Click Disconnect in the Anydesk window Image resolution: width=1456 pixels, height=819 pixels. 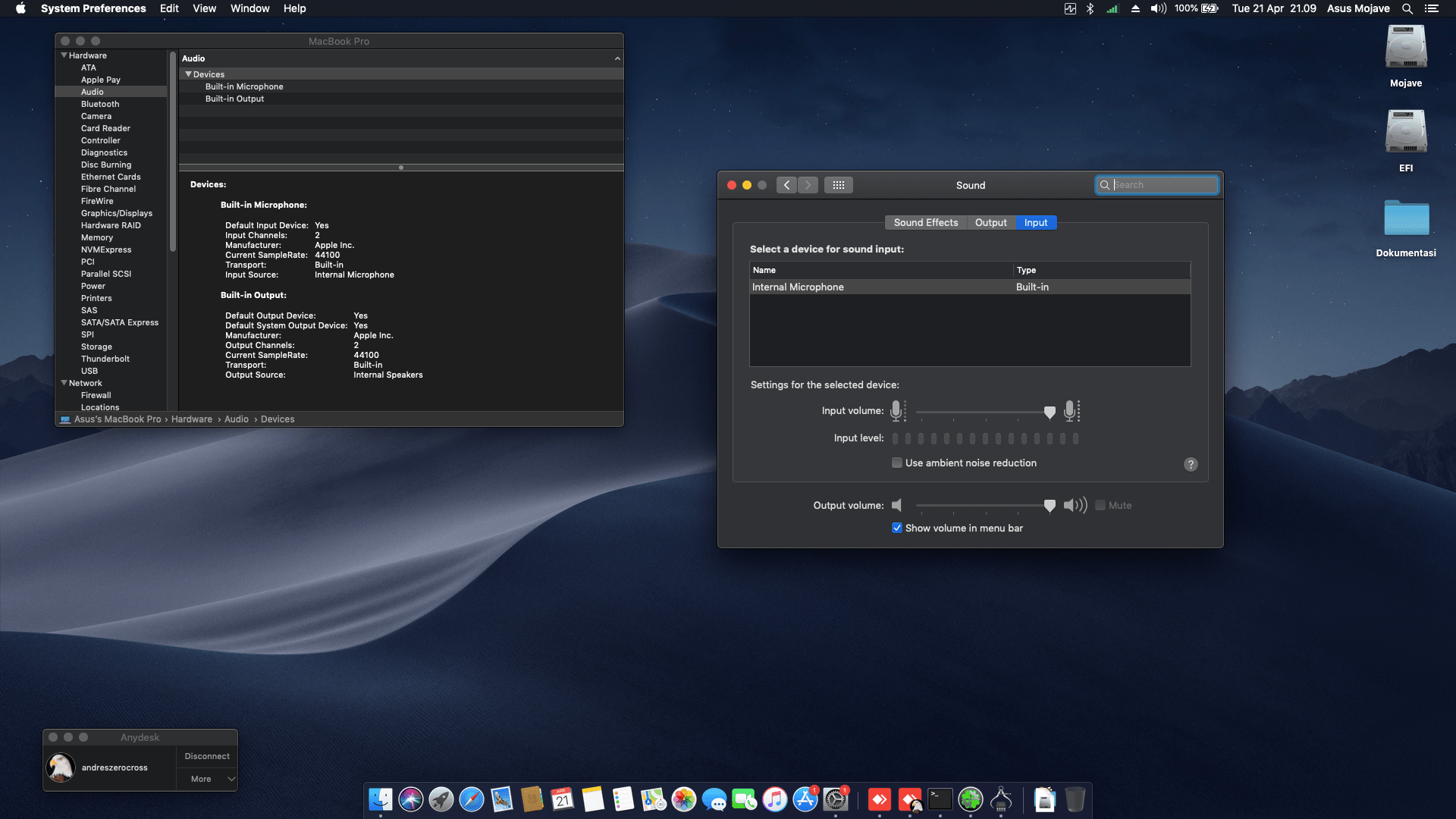pyautogui.click(x=207, y=756)
